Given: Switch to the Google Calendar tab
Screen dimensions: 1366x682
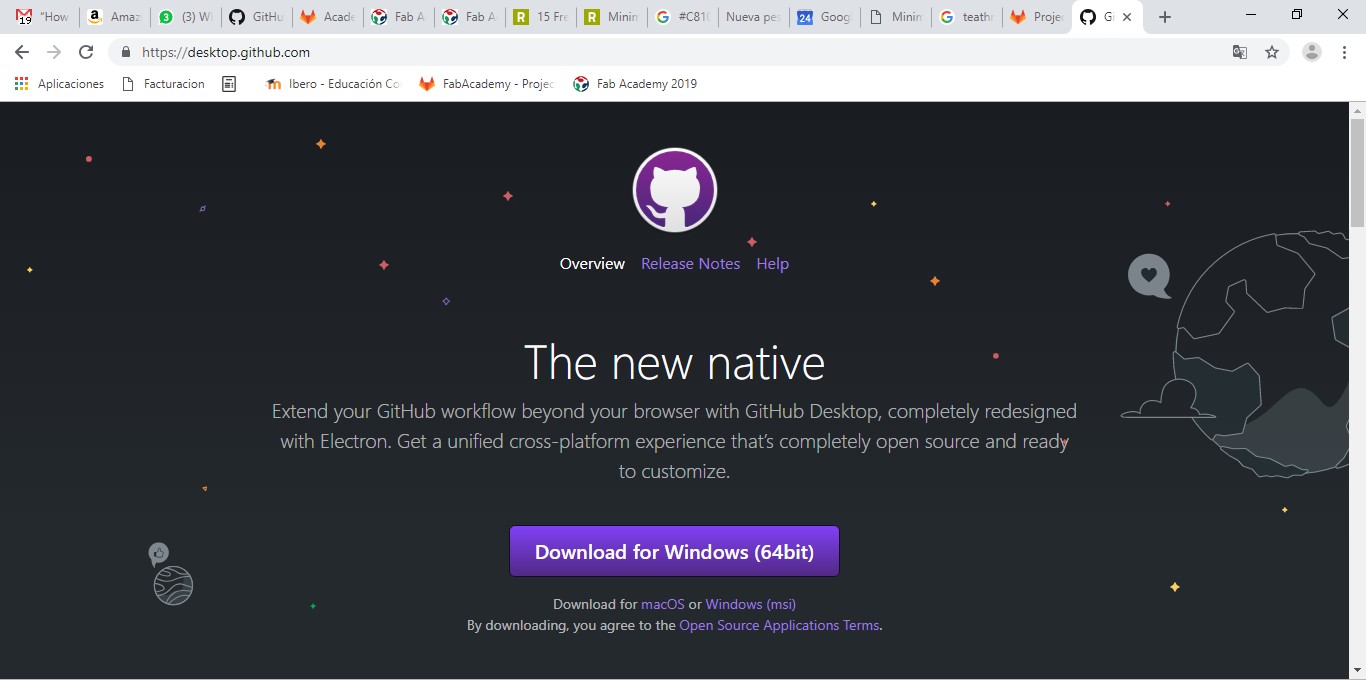Looking at the screenshot, I should [x=824, y=17].
